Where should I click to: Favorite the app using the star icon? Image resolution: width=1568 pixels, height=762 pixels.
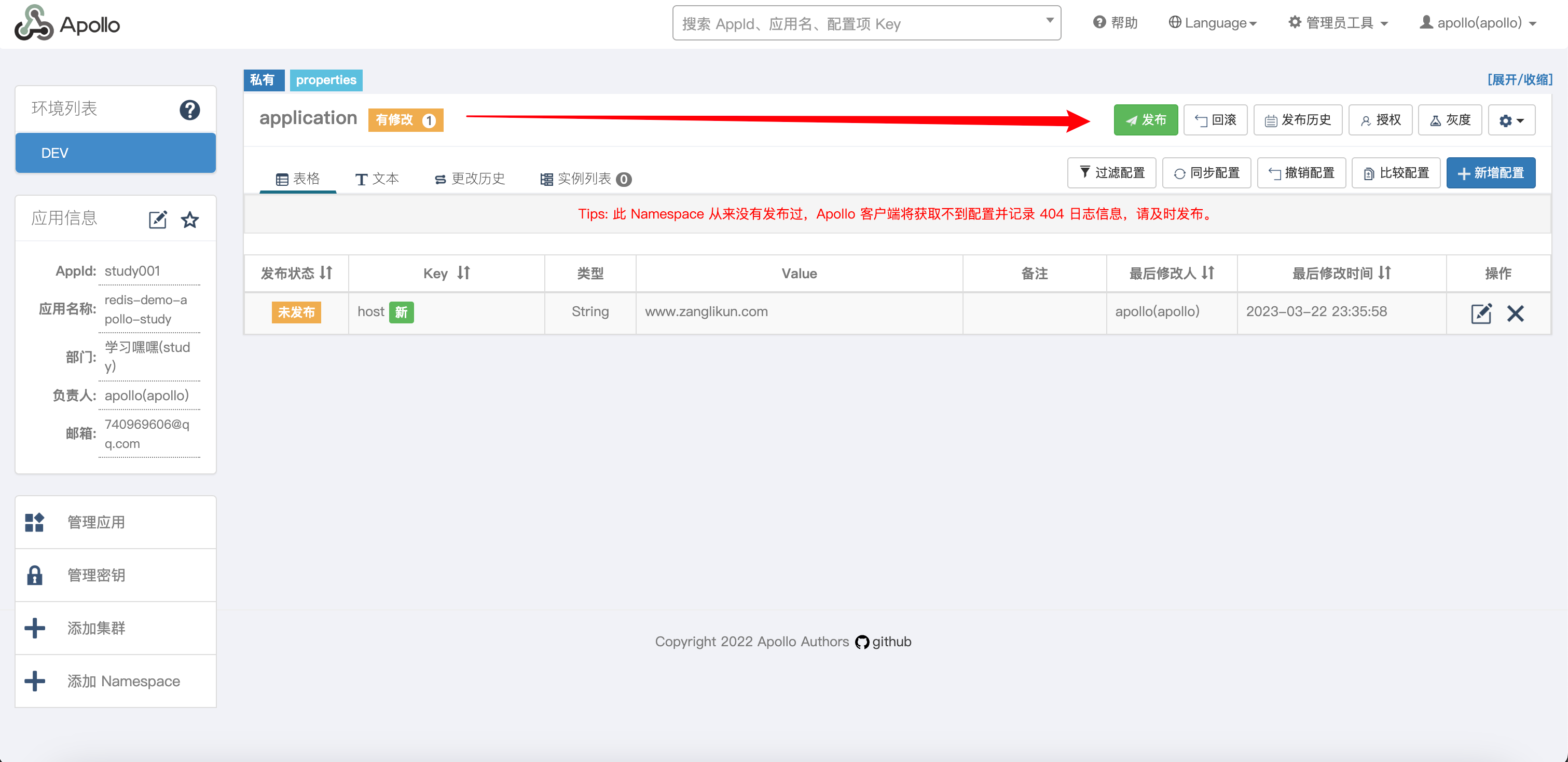tap(190, 219)
